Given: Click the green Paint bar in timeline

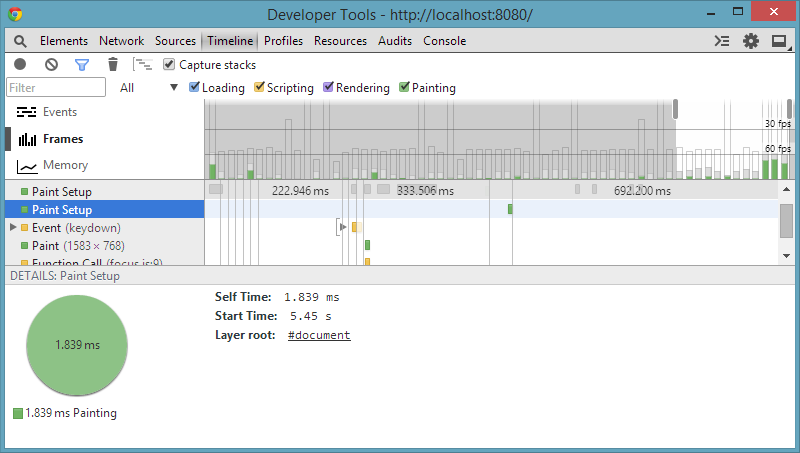Looking at the screenshot, I should (367, 245).
